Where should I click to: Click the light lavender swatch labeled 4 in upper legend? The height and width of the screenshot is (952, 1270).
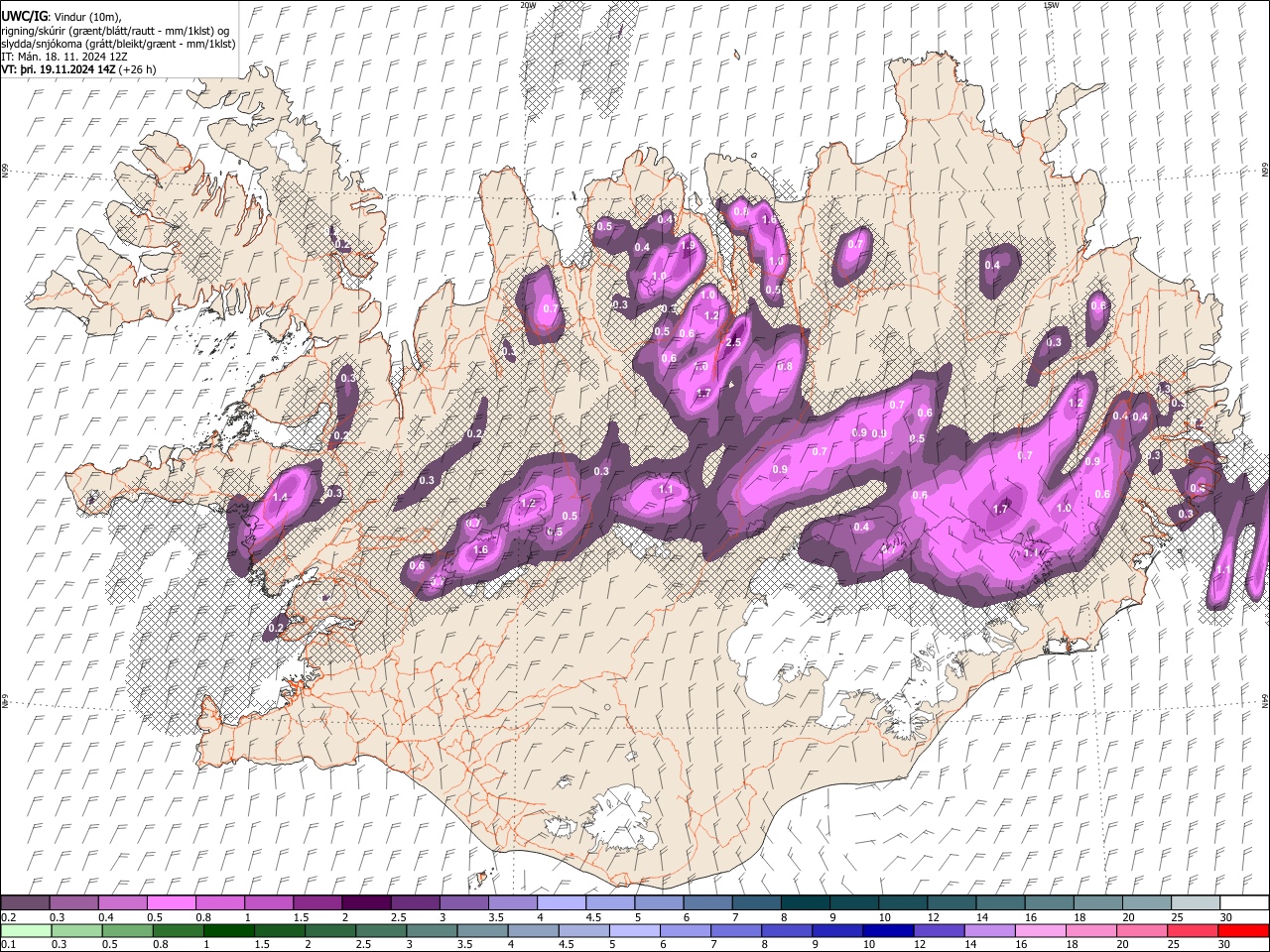tap(560, 903)
